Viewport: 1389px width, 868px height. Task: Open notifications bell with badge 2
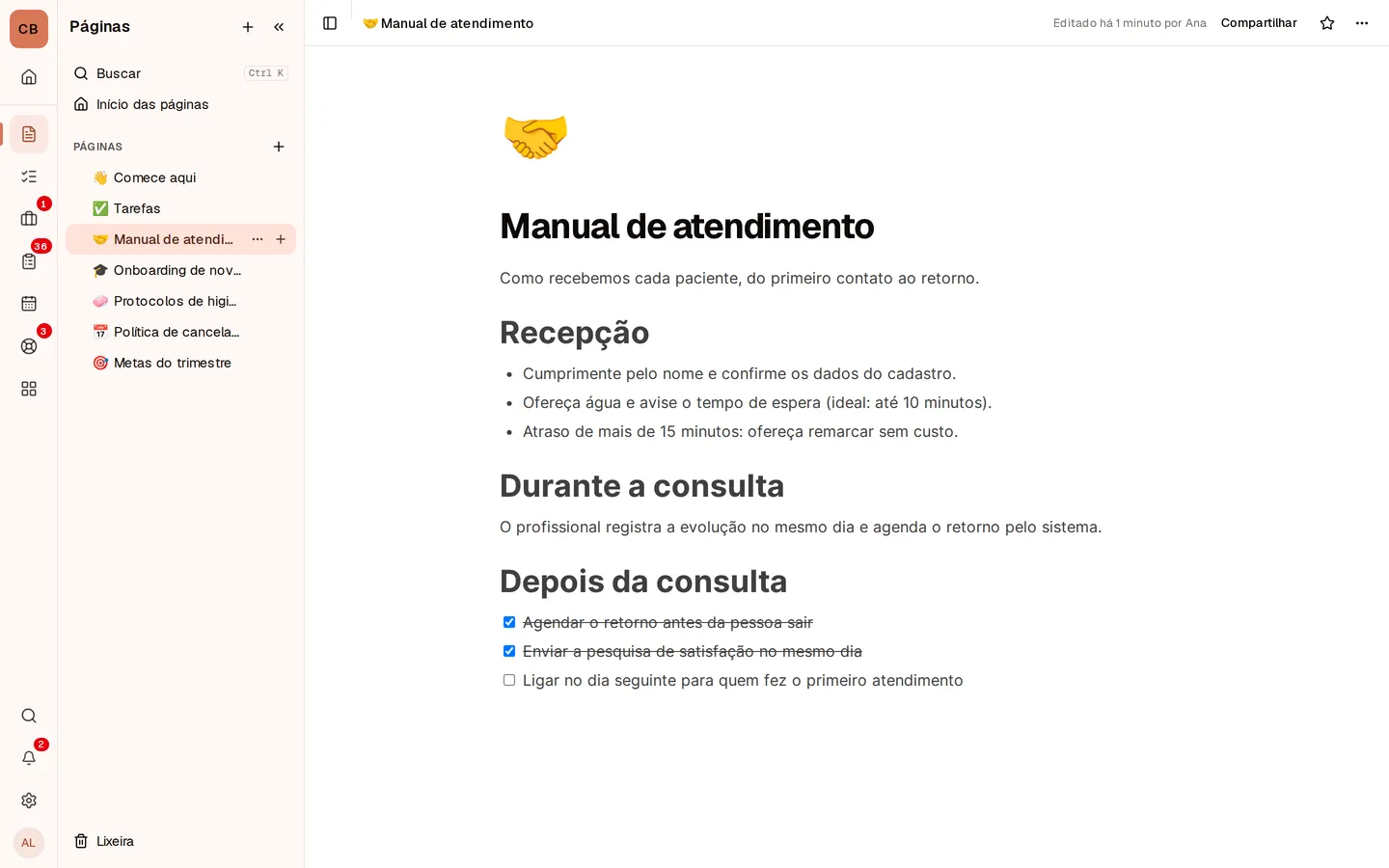click(29, 758)
